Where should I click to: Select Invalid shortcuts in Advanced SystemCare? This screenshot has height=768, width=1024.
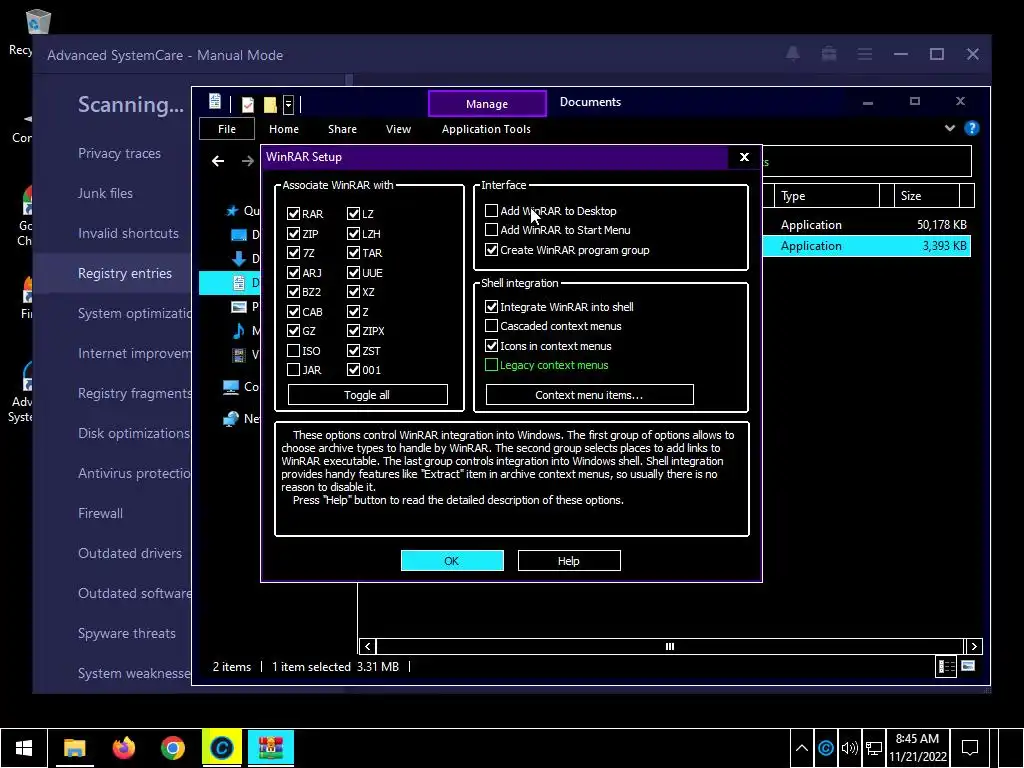click(128, 233)
